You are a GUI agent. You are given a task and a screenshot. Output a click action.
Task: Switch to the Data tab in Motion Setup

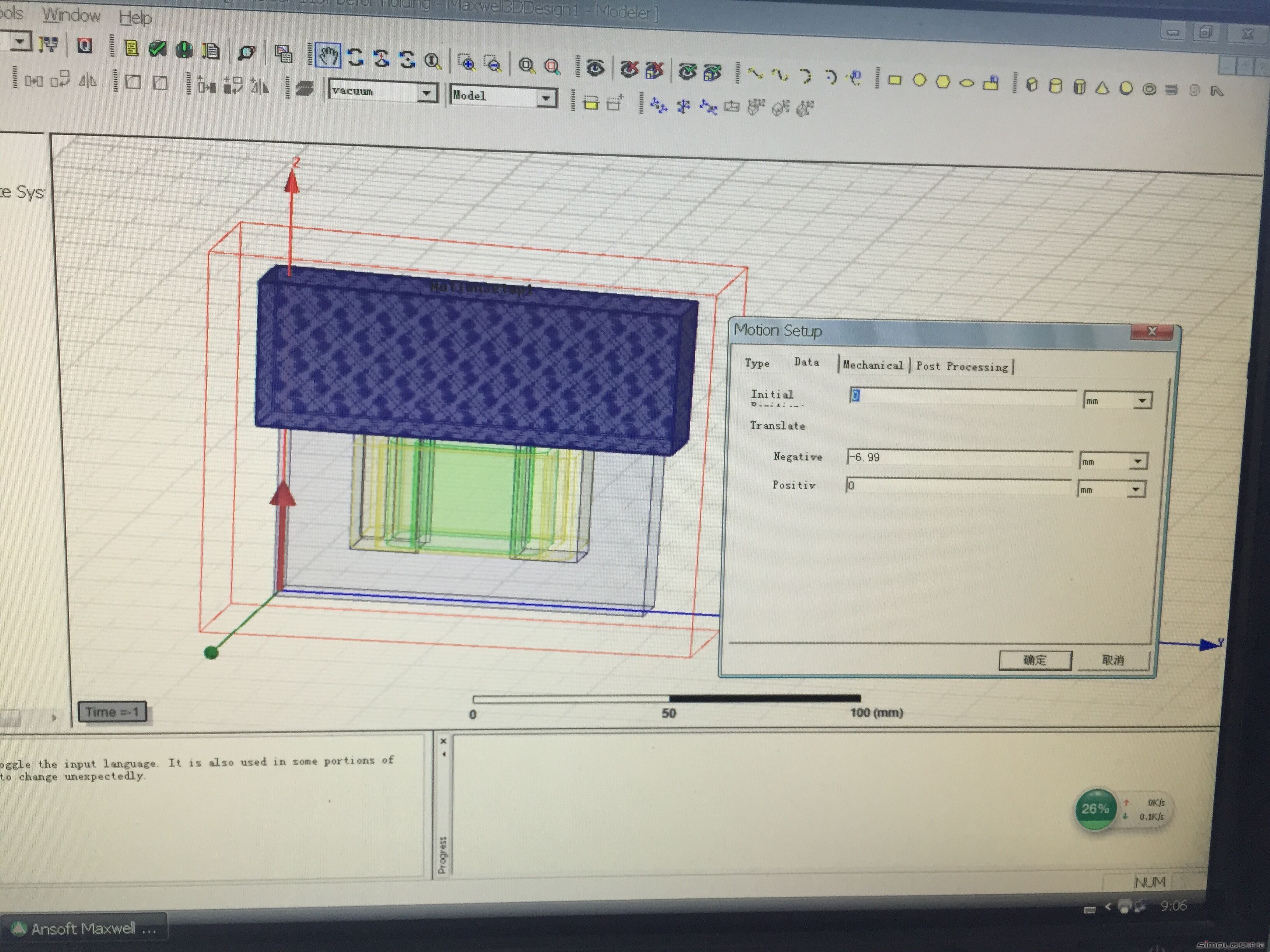(x=807, y=362)
